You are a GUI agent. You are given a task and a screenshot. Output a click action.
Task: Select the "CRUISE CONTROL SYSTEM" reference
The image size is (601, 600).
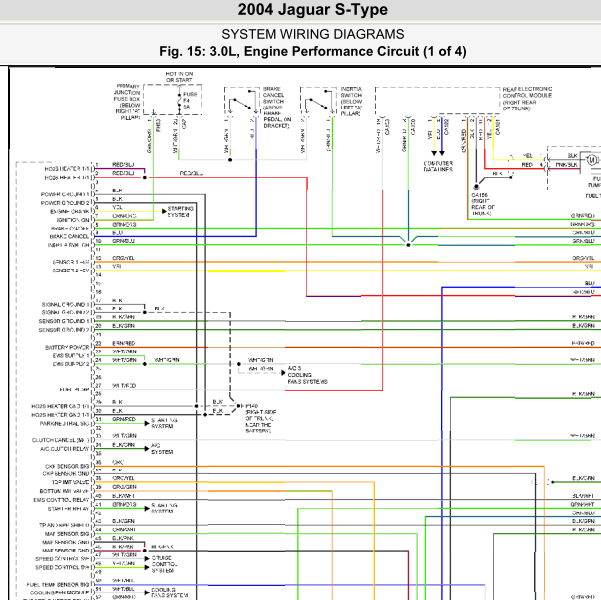pyautogui.click(x=164, y=564)
